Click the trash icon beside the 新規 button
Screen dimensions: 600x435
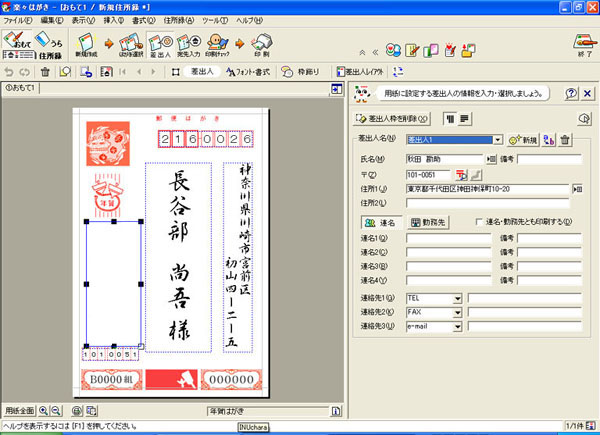coord(566,140)
